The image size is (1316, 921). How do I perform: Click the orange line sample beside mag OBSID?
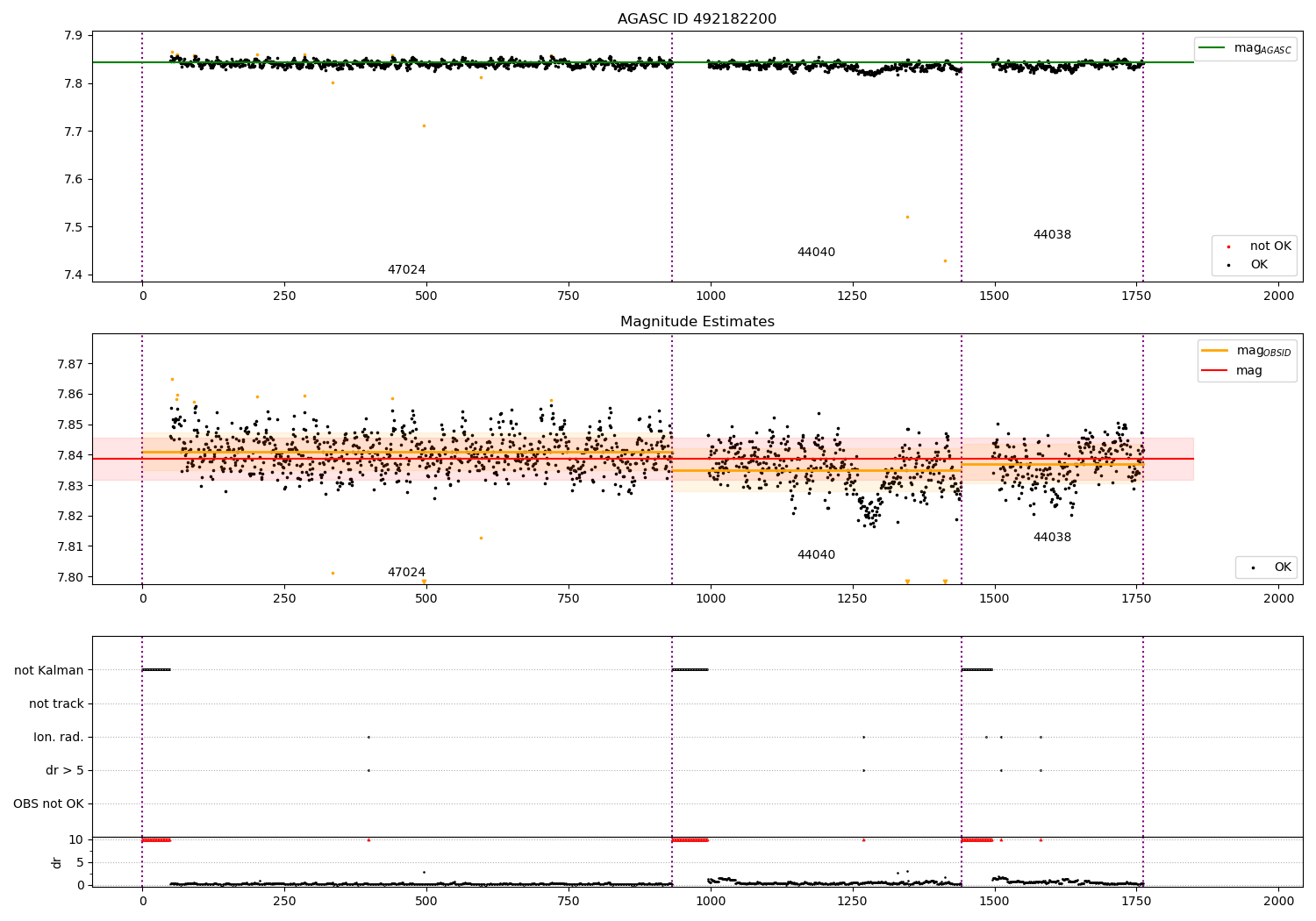click(1215, 351)
